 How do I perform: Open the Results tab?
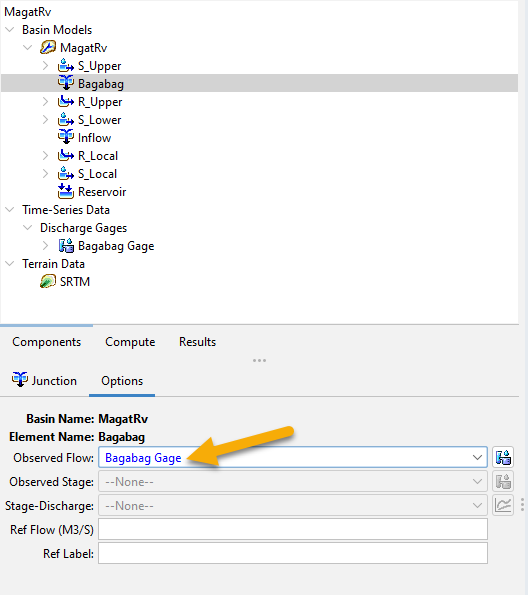pyautogui.click(x=197, y=342)
